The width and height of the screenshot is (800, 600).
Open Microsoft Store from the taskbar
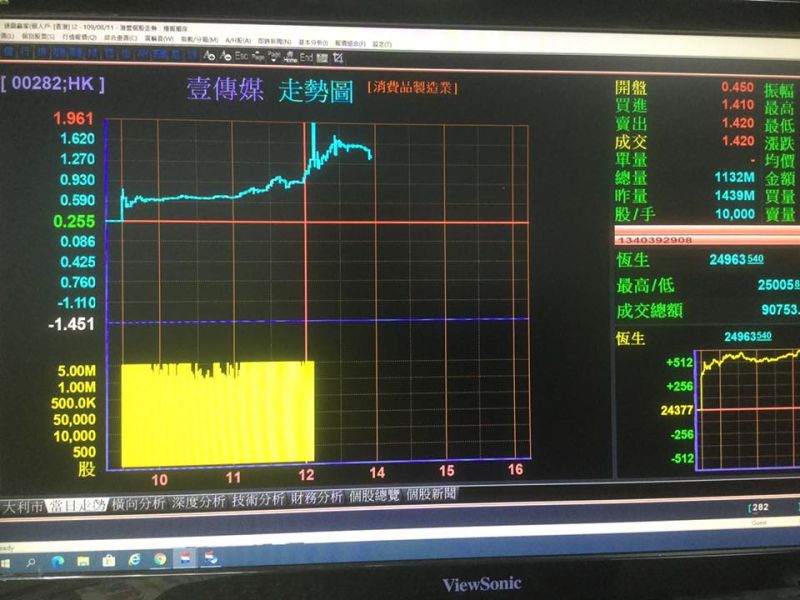tap(109, 561)
